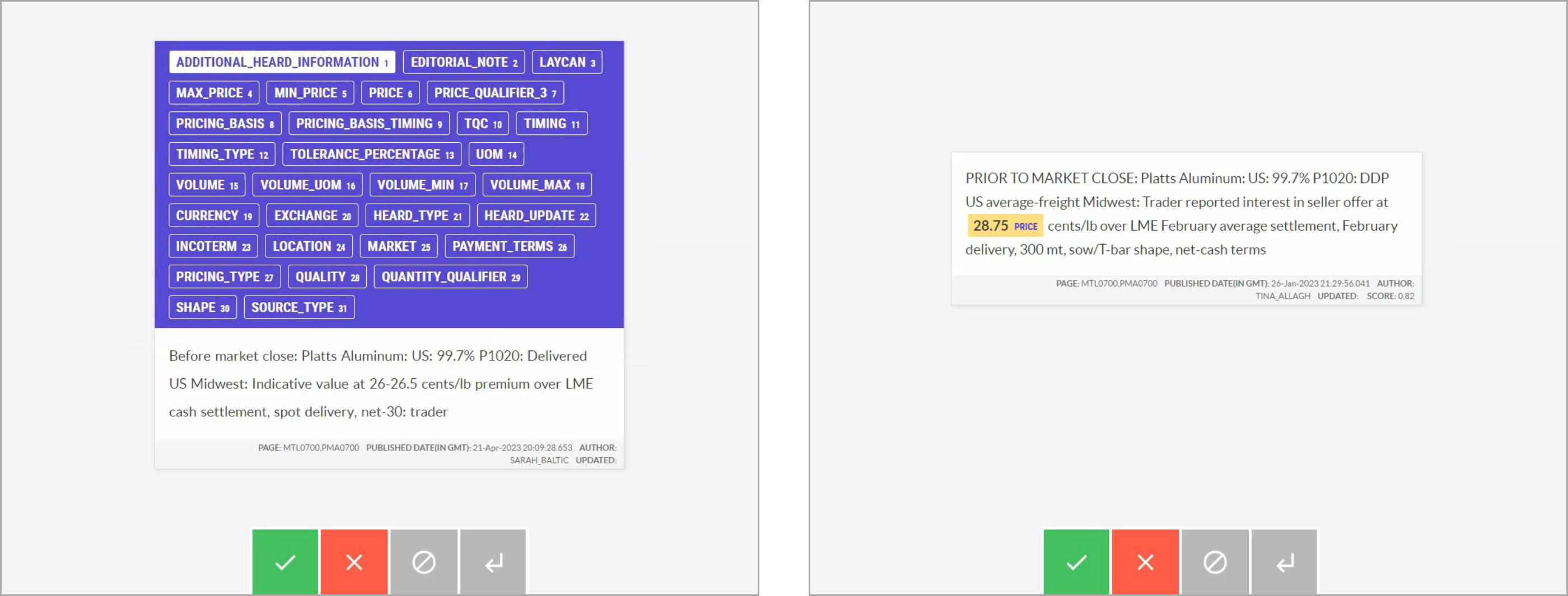Pick the QUANTITY_QUALIFIER label
The width and height of the screenshot is (1568, 596).
click(x=450, y=278)
